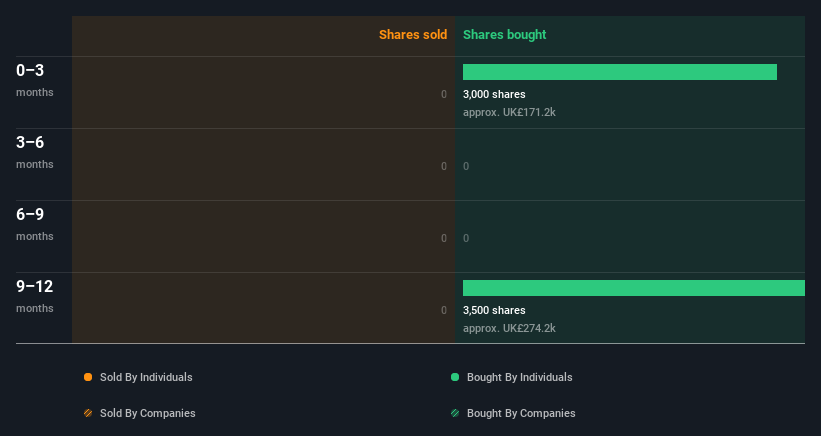Viewport: 821px width, 436px height.
Task: Click the approx. UK£274.2k amount
Action: tap(509, 328)
